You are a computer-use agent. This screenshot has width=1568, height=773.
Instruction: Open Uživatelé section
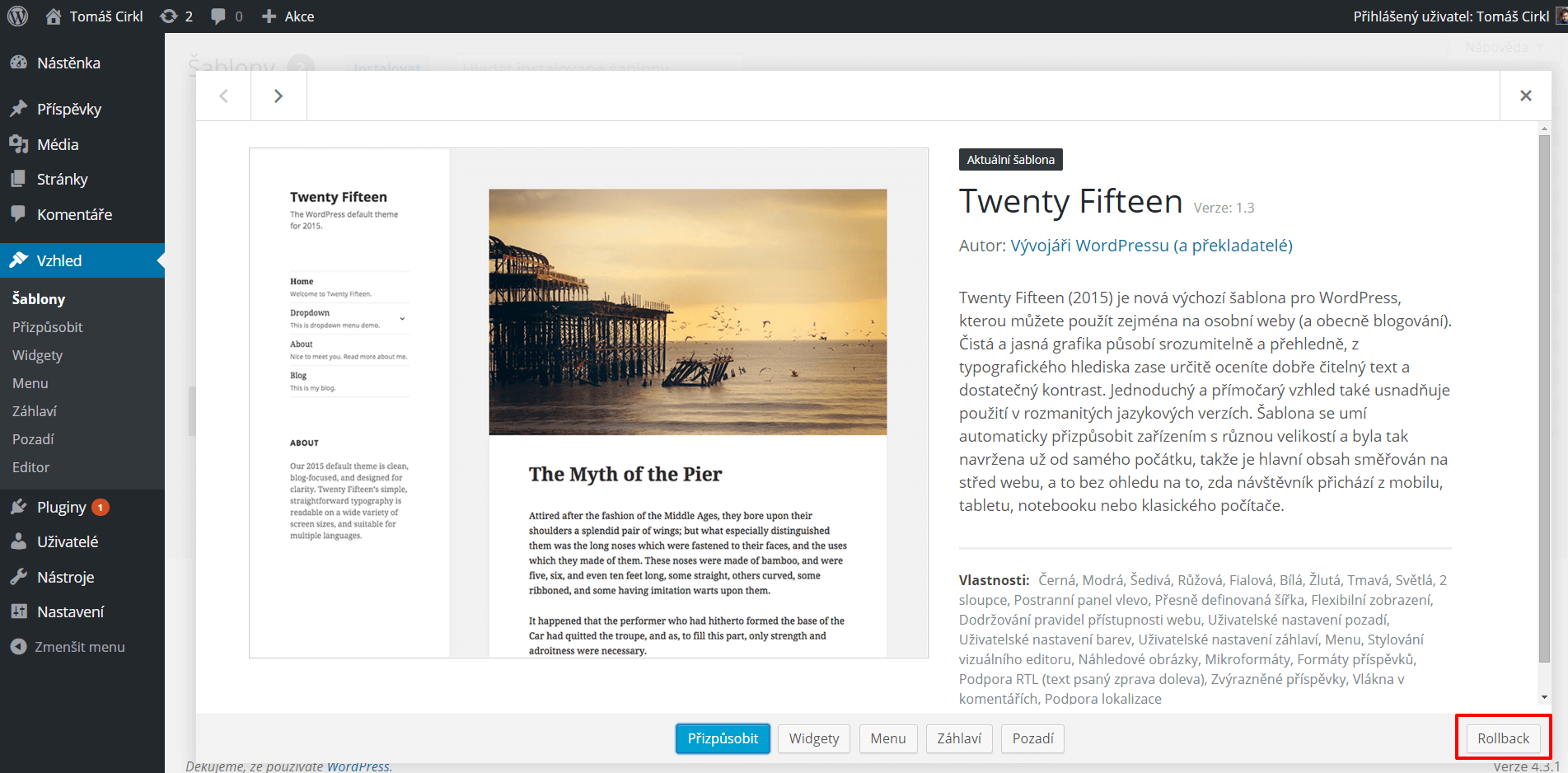point(82,541)
